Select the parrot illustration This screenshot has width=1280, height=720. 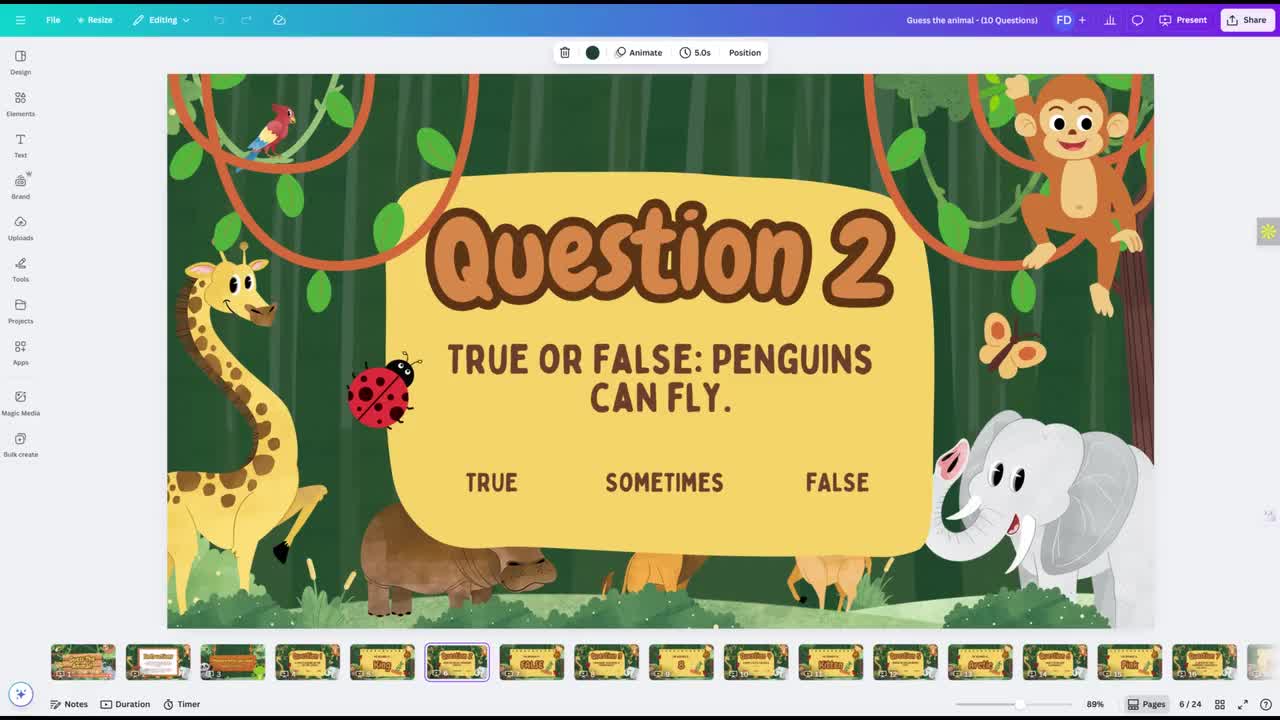(x=270, y=134)
